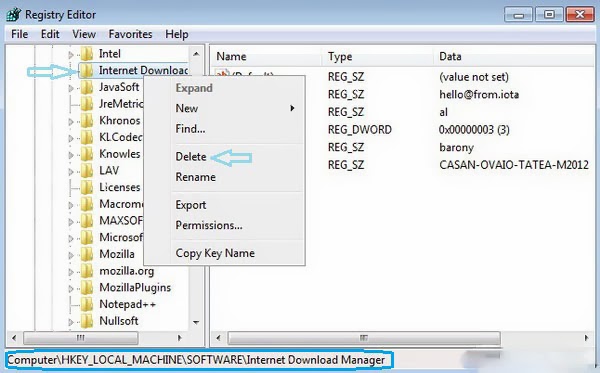Click the Microsoft folder icon
Screen dimensions: 600x373
(x=87, y=237)
